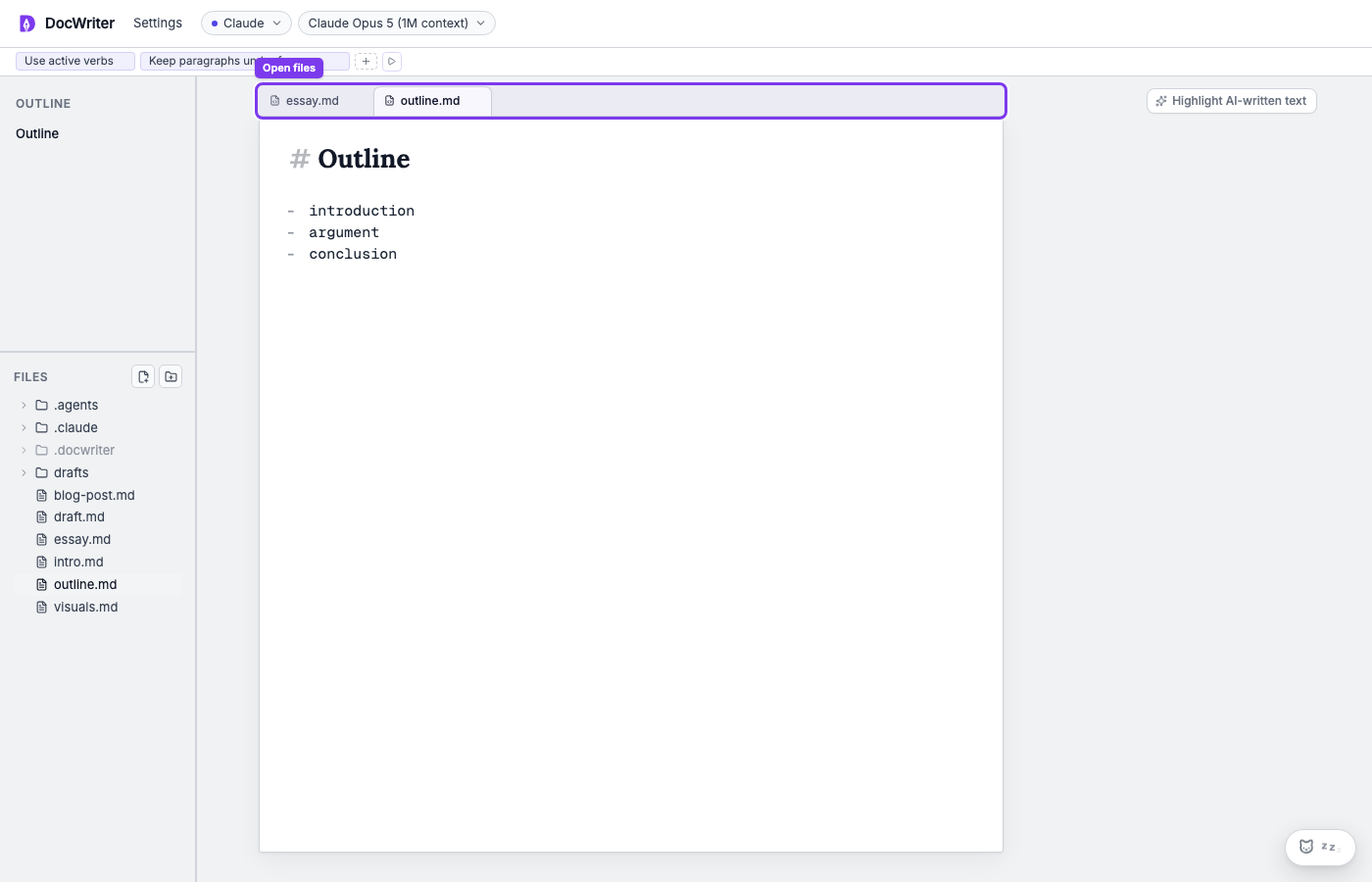
Task: Click the 'introduction' list item
Action: point(362,211)
